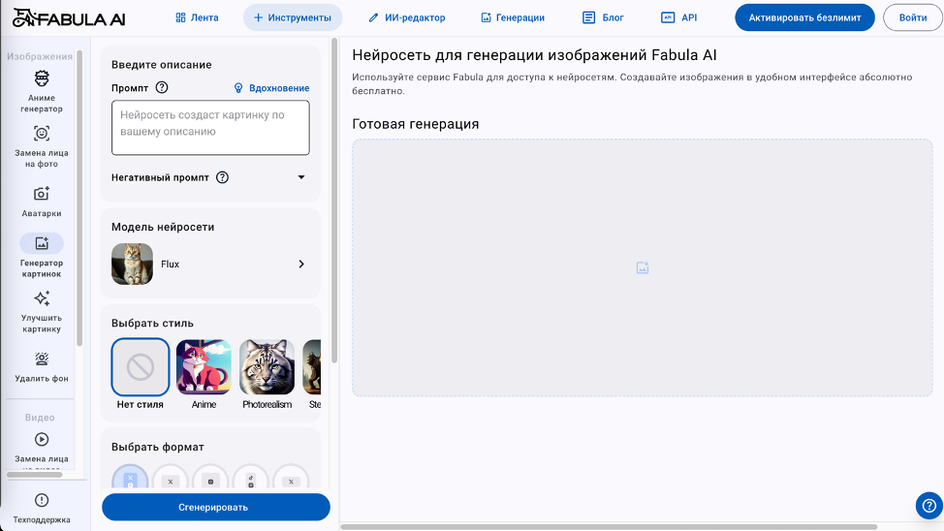The width and height of the screenshot is (944, 531).
Task: Open the Лента tab
Action: coord(197,17)
